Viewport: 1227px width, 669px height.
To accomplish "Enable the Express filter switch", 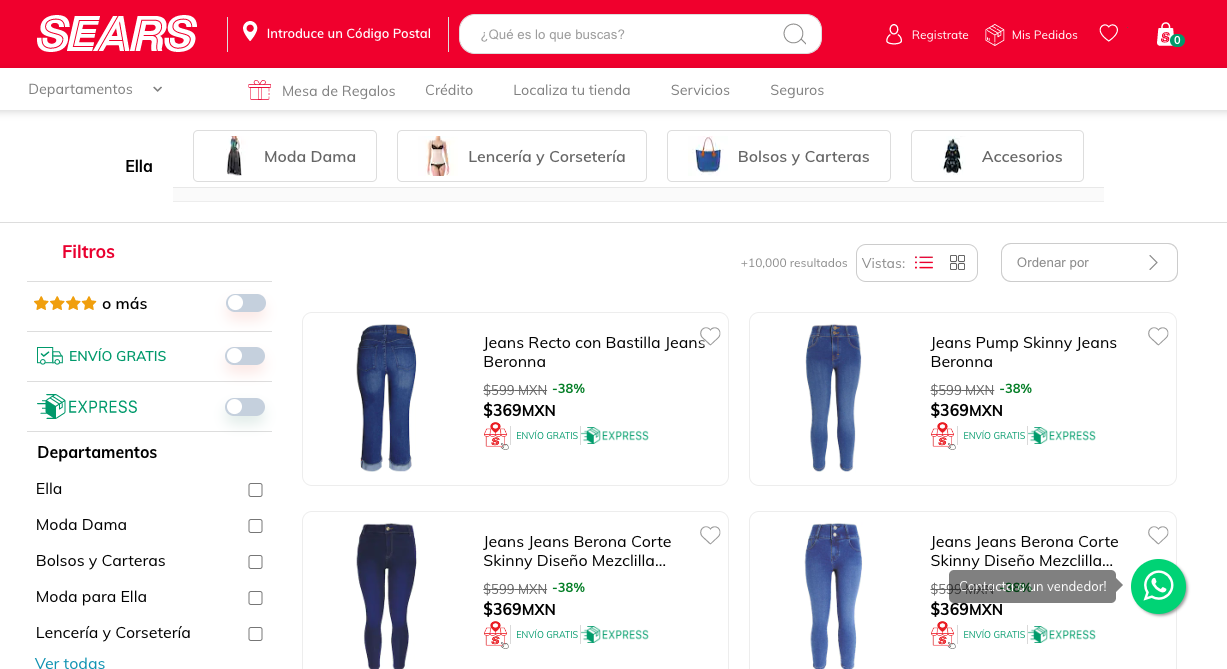I will click(246, 407).
